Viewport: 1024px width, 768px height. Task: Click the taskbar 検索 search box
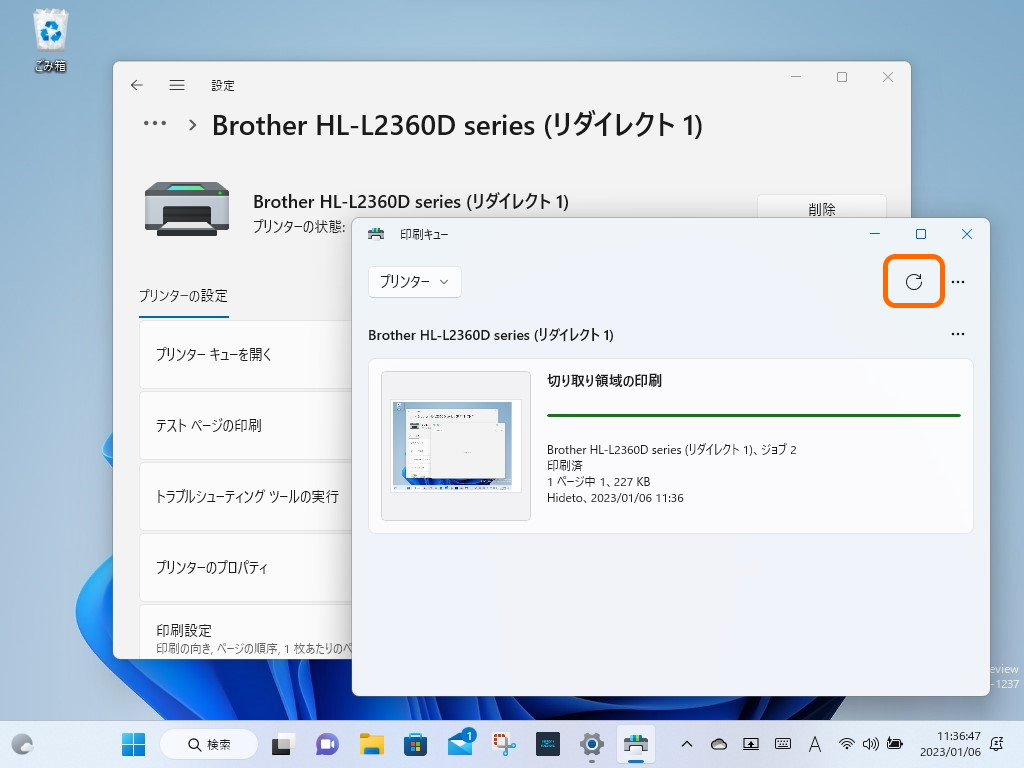209,744
